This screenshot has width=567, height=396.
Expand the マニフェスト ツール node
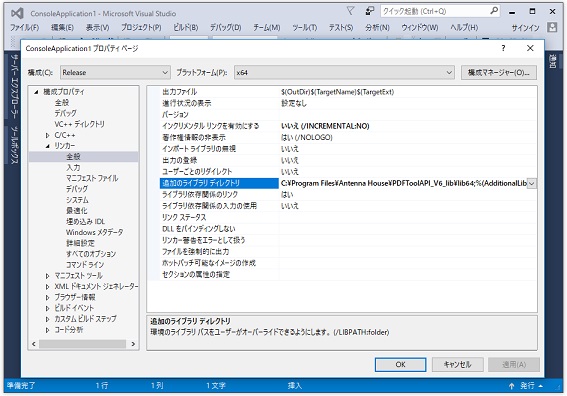pos(47,276)
